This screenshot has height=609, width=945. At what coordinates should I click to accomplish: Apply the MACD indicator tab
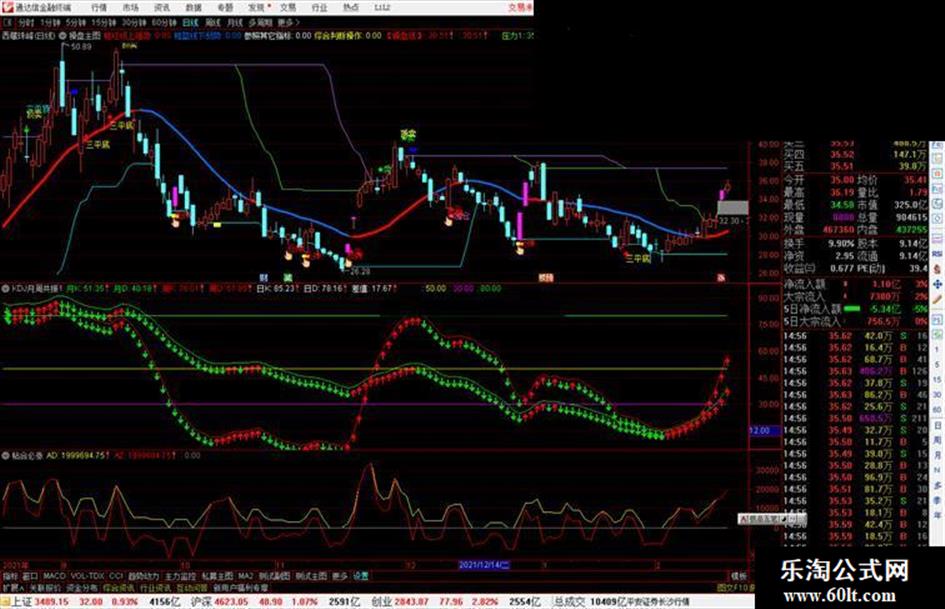(x=54, y=576)
